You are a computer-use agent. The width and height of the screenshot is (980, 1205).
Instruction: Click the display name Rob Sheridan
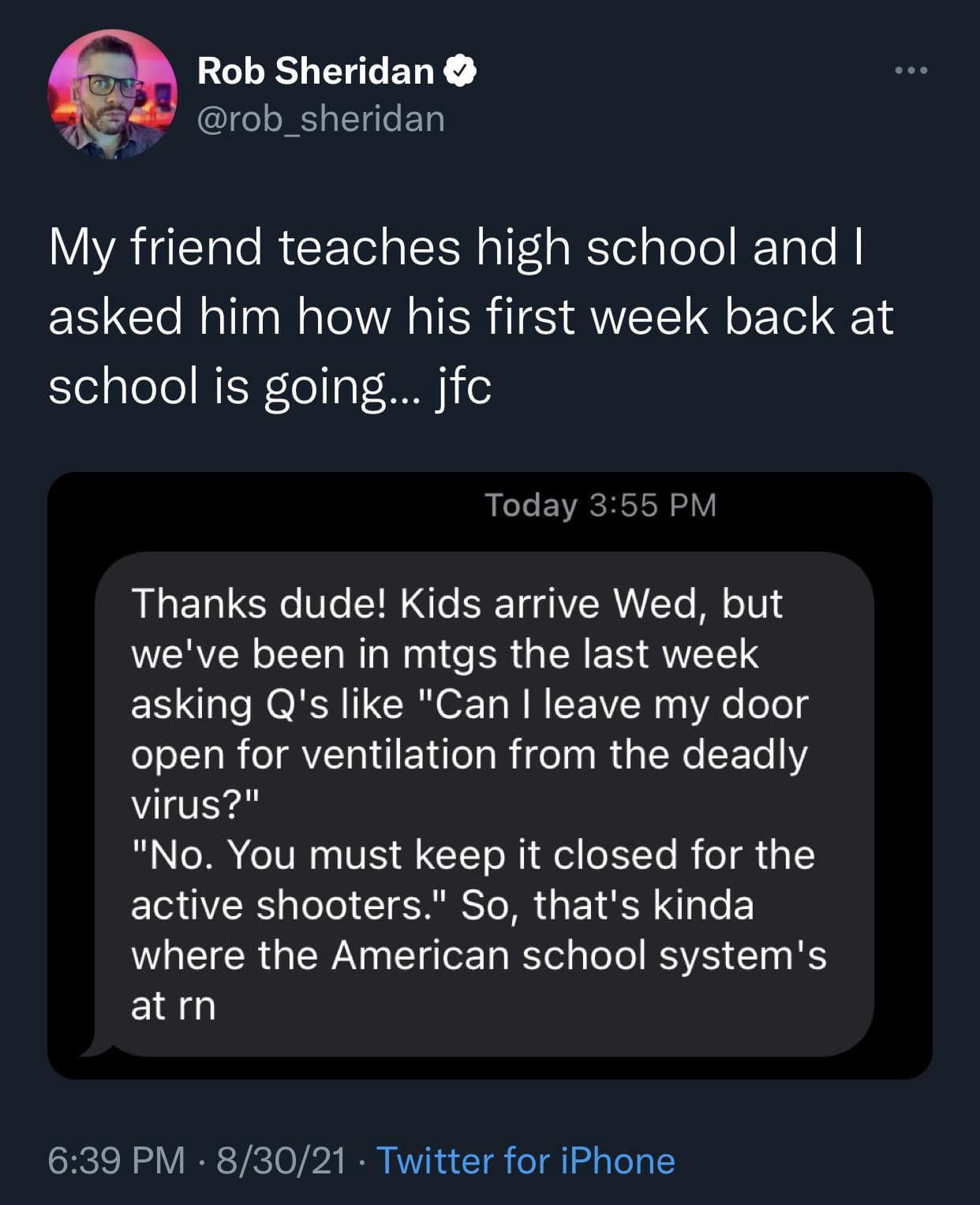click(316, 72)
